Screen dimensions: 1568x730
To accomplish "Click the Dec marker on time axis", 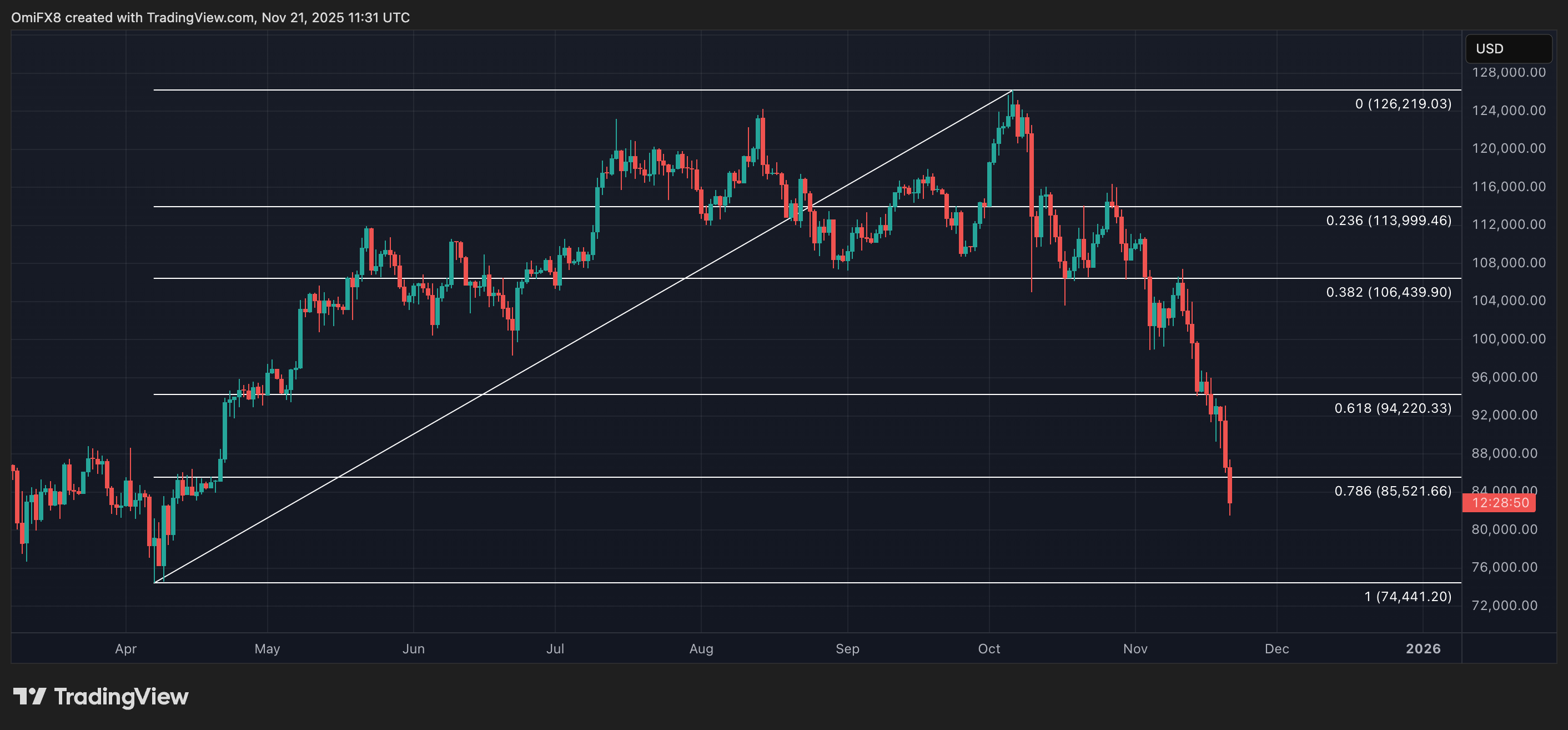I will pos(1276,649).
